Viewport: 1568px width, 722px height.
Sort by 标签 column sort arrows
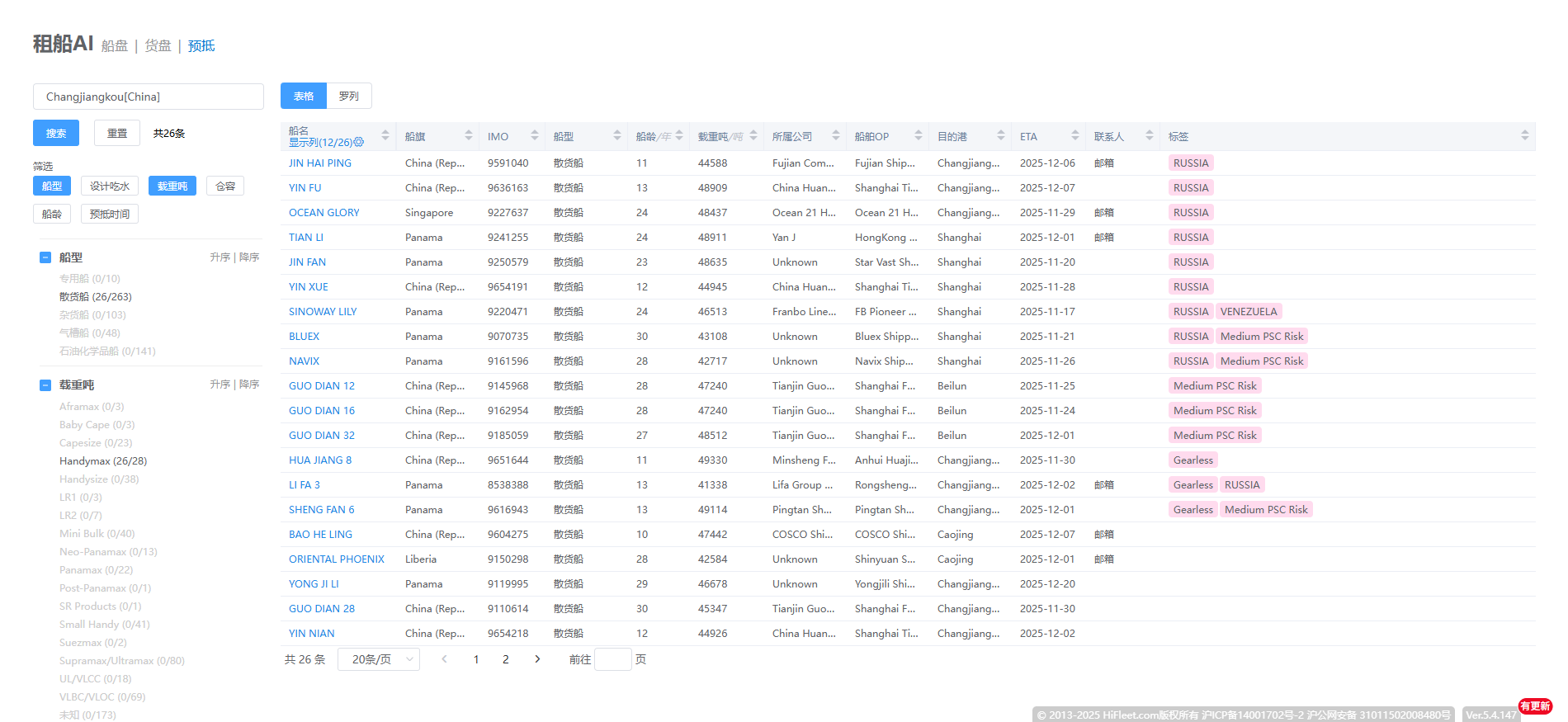click(x=1525, y=135)
